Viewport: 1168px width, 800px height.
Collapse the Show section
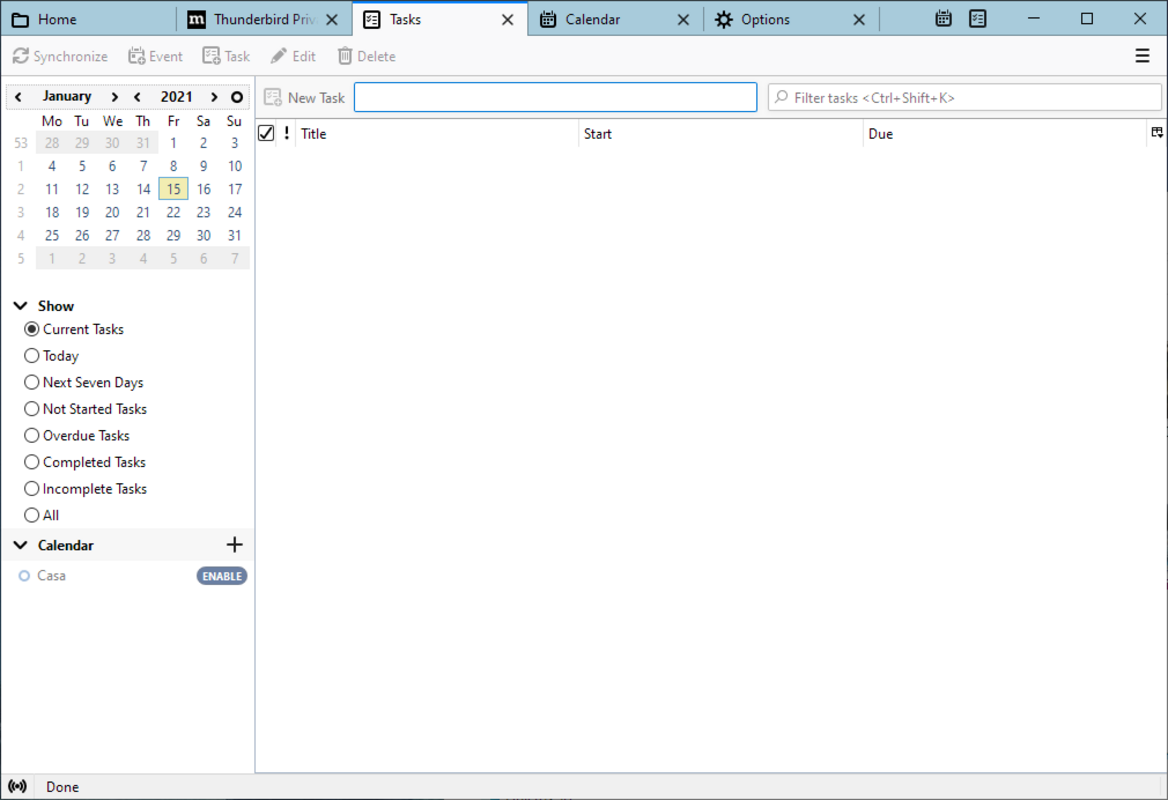point(20,306)
